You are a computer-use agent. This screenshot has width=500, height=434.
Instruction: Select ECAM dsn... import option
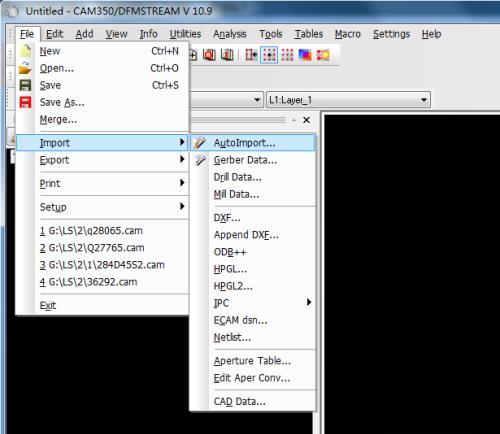[x=253, y=320]
